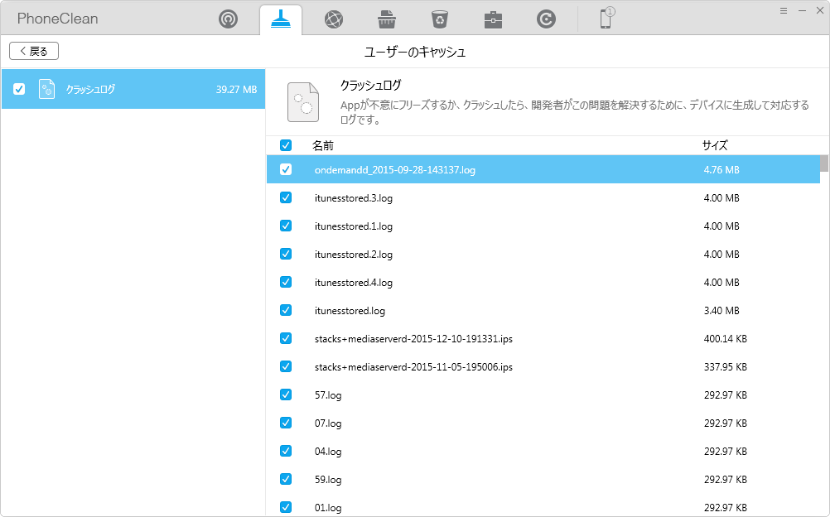
Task: Select file name 01.log
Action: (328, 507)
